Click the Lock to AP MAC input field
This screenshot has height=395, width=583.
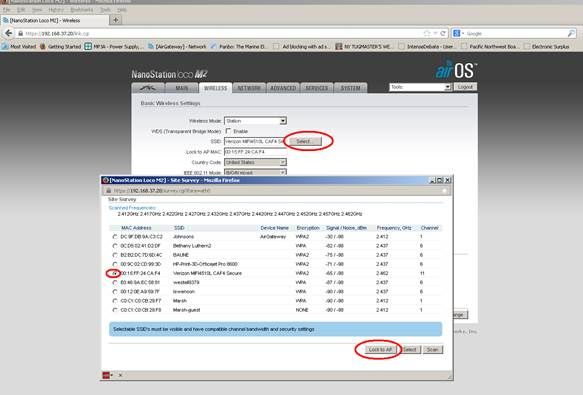coord(255,152)
